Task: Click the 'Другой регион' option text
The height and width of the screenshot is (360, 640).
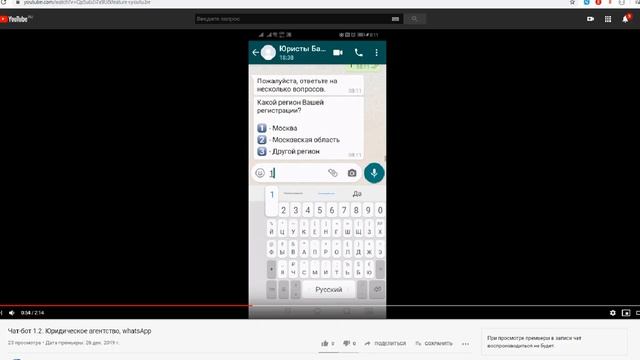Action: [x=296, y=151]
